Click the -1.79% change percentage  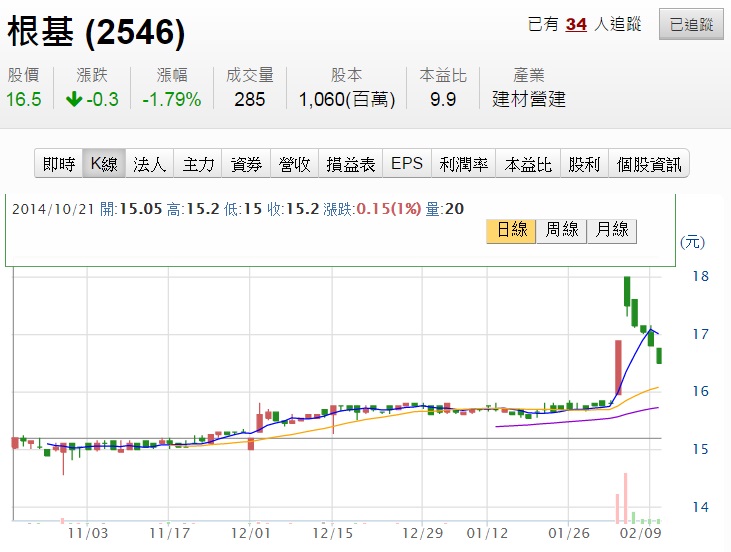172,99
